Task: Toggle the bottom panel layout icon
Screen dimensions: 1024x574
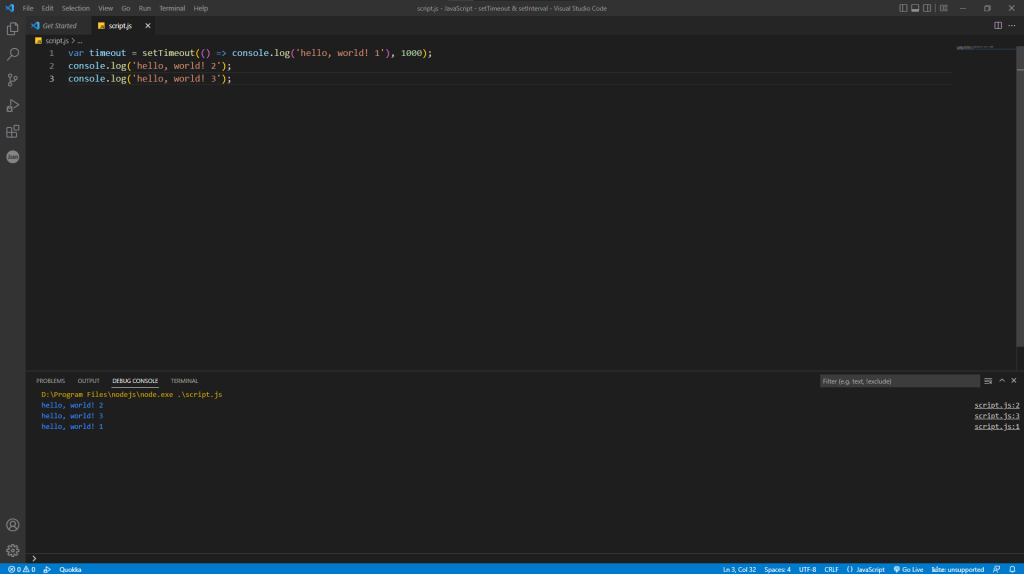Action: click(x=915, y=8)
